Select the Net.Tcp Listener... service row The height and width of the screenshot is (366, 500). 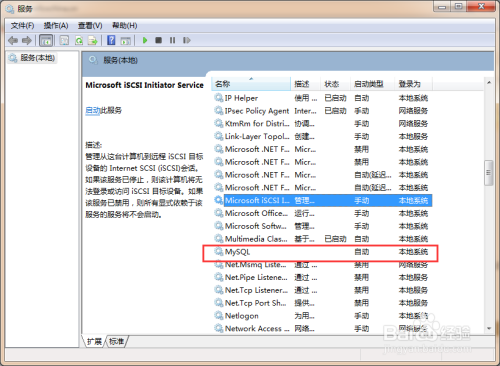click(x=323, y=290)
